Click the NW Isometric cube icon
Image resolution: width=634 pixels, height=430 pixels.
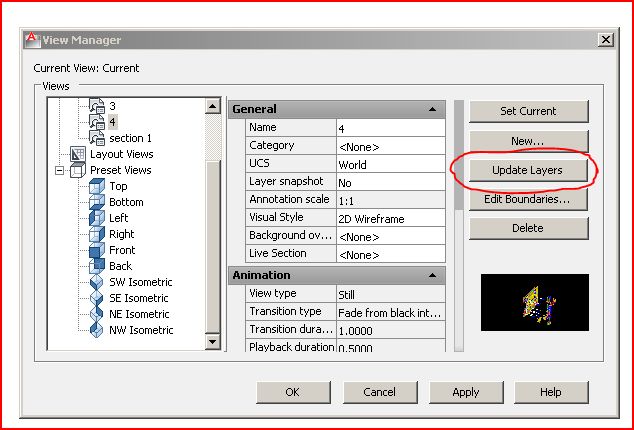pos(97,330)
